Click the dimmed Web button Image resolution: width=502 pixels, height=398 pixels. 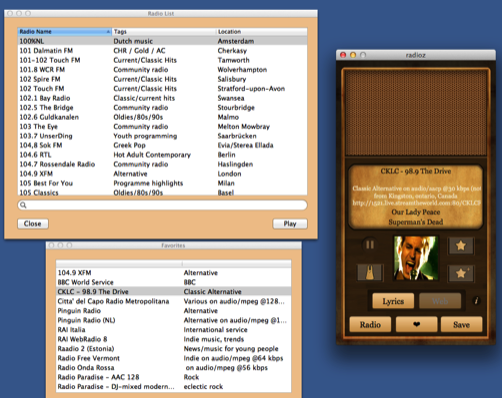[440, 301]
